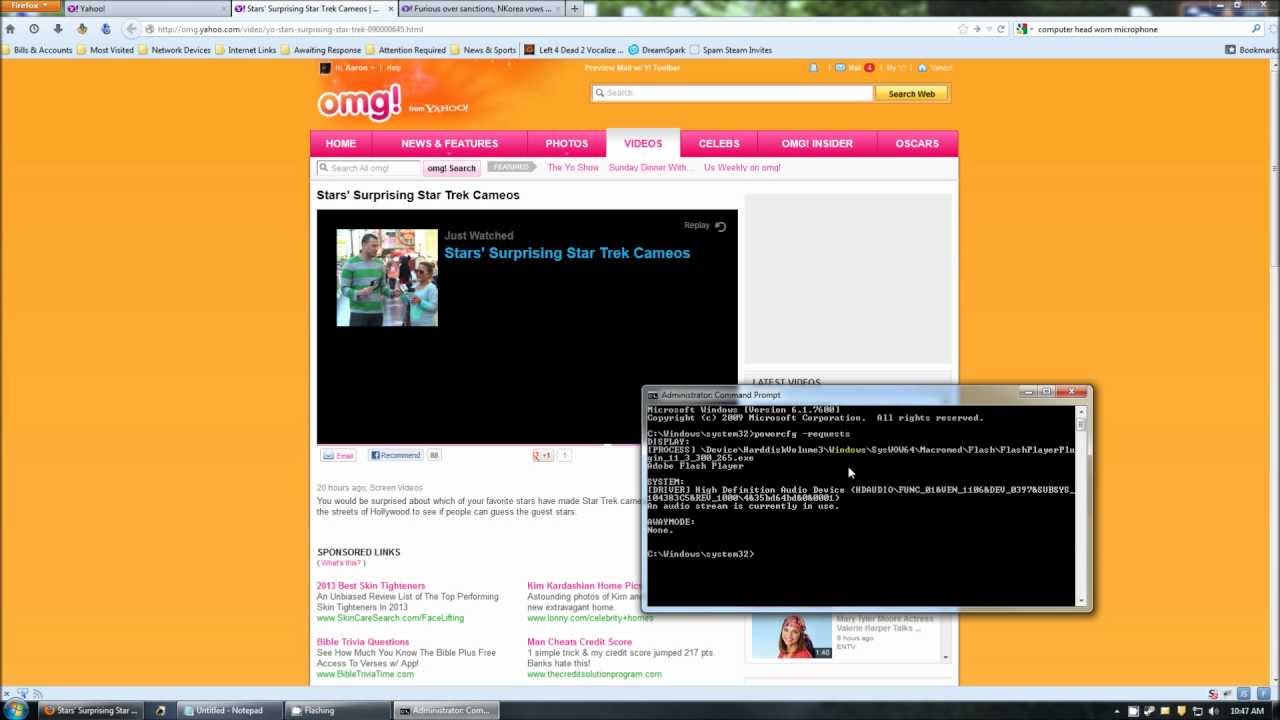Open the NEWS & FEATURES tab
The width and height of the screenshot is (1280, 720).
pos(449,143)
